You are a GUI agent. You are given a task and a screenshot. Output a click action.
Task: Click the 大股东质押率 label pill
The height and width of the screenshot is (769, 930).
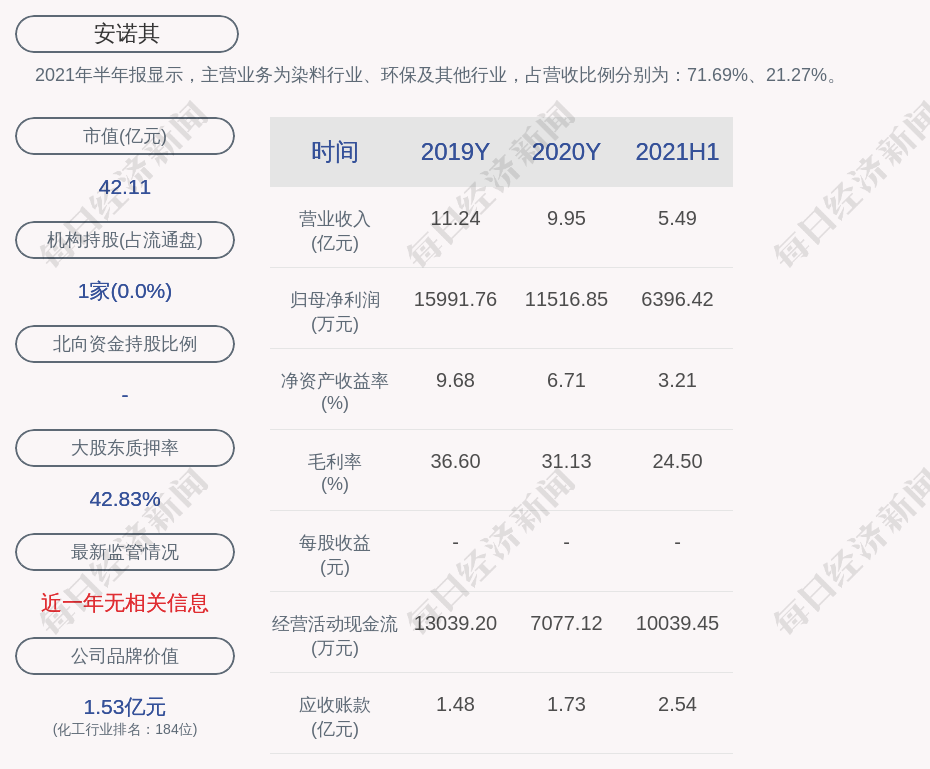click(x=125, y=448)
